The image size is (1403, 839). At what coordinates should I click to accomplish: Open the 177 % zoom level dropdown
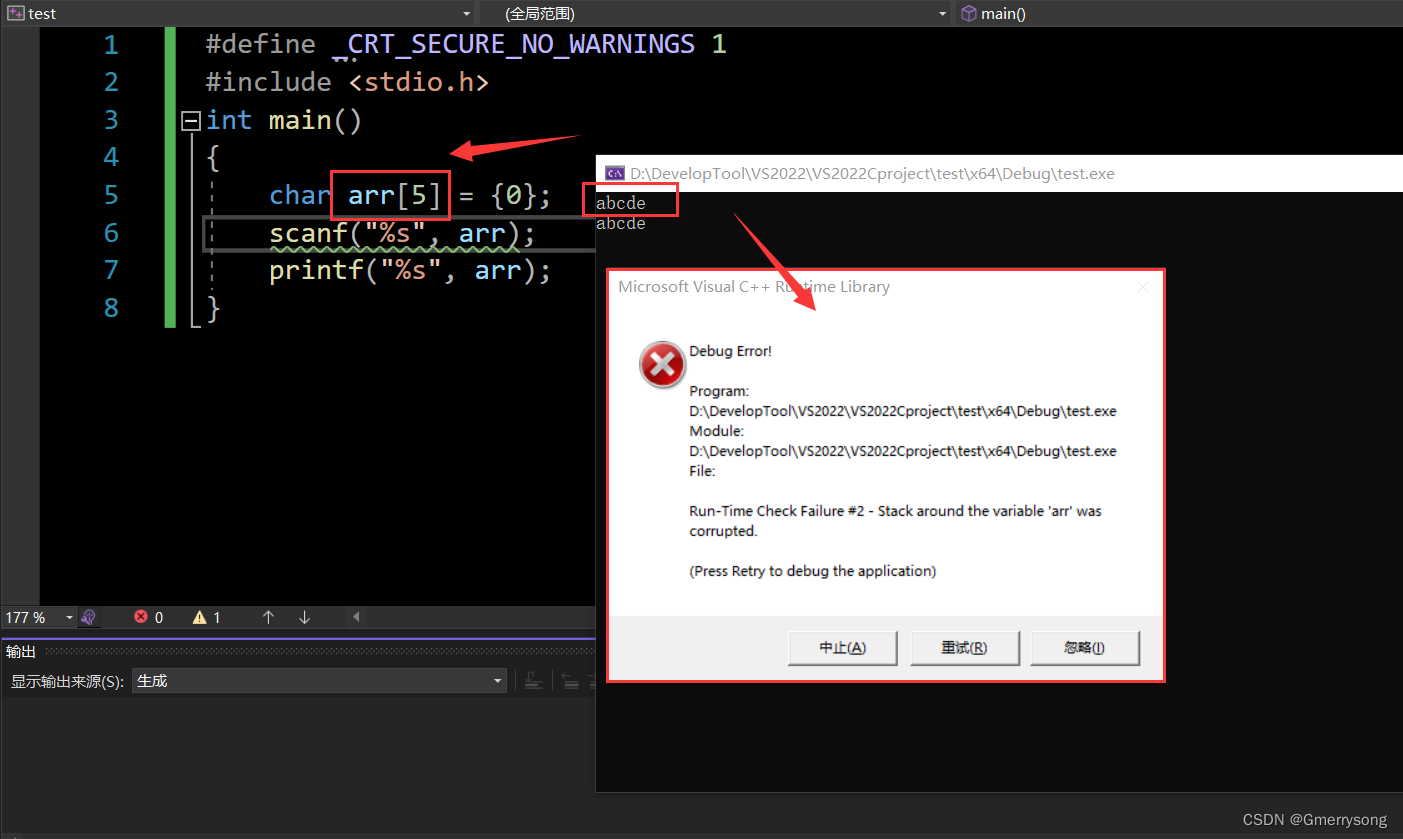point(40,617)
